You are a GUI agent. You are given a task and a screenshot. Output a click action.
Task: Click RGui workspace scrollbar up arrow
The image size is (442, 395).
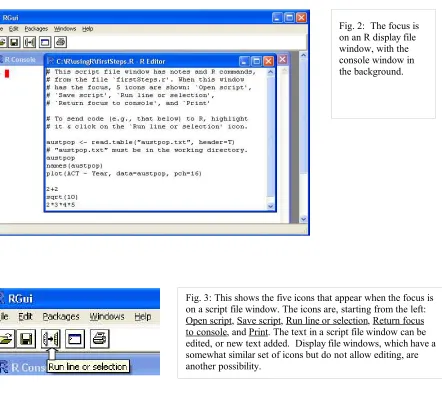click(303, 55)
